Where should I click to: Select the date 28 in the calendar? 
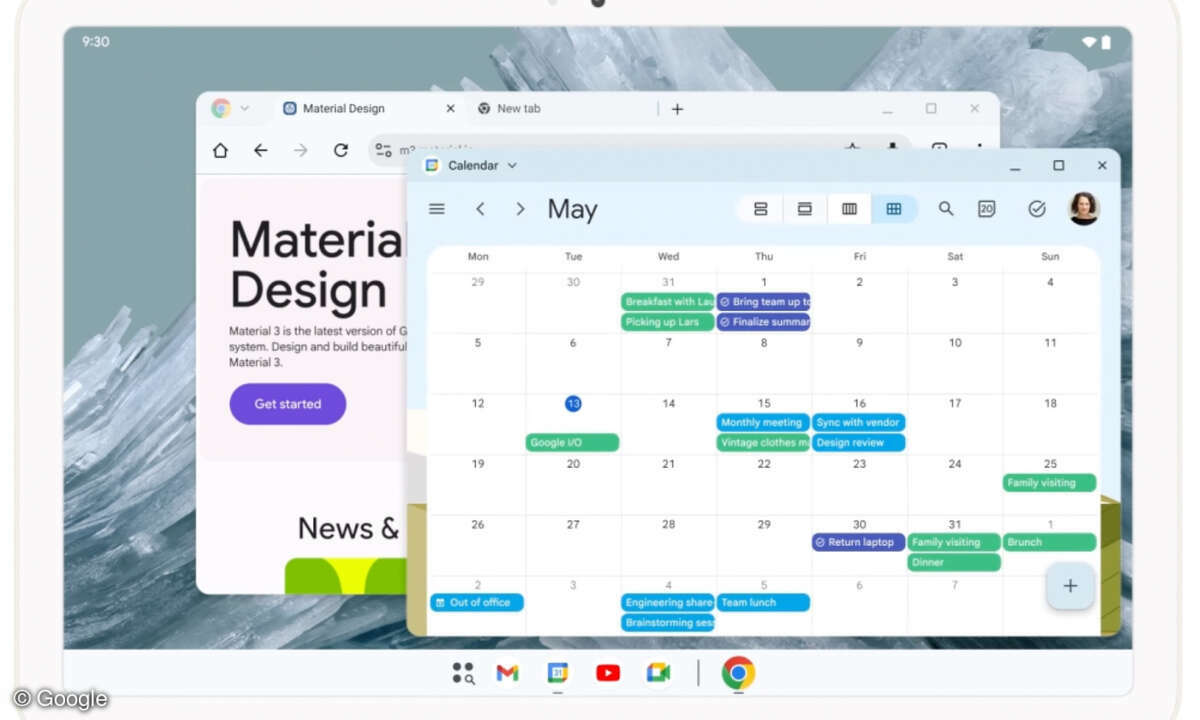[x=668, y=524]
